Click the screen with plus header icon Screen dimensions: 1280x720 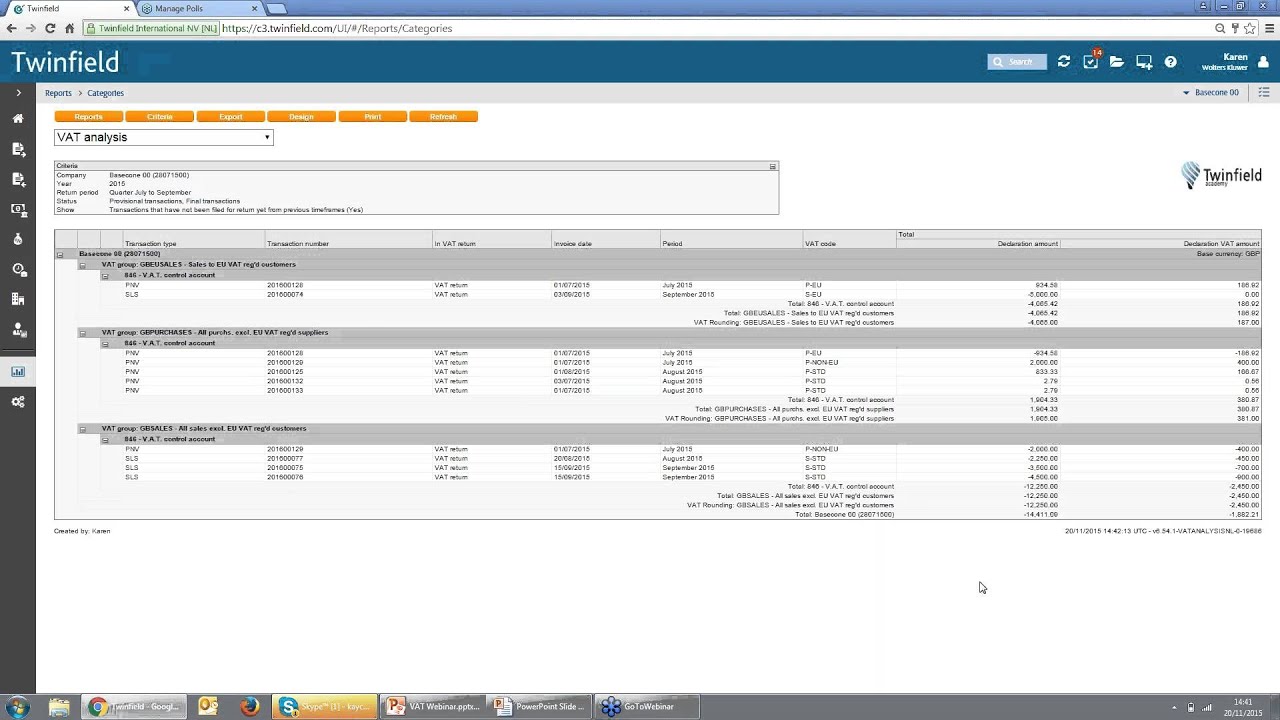1144,62
